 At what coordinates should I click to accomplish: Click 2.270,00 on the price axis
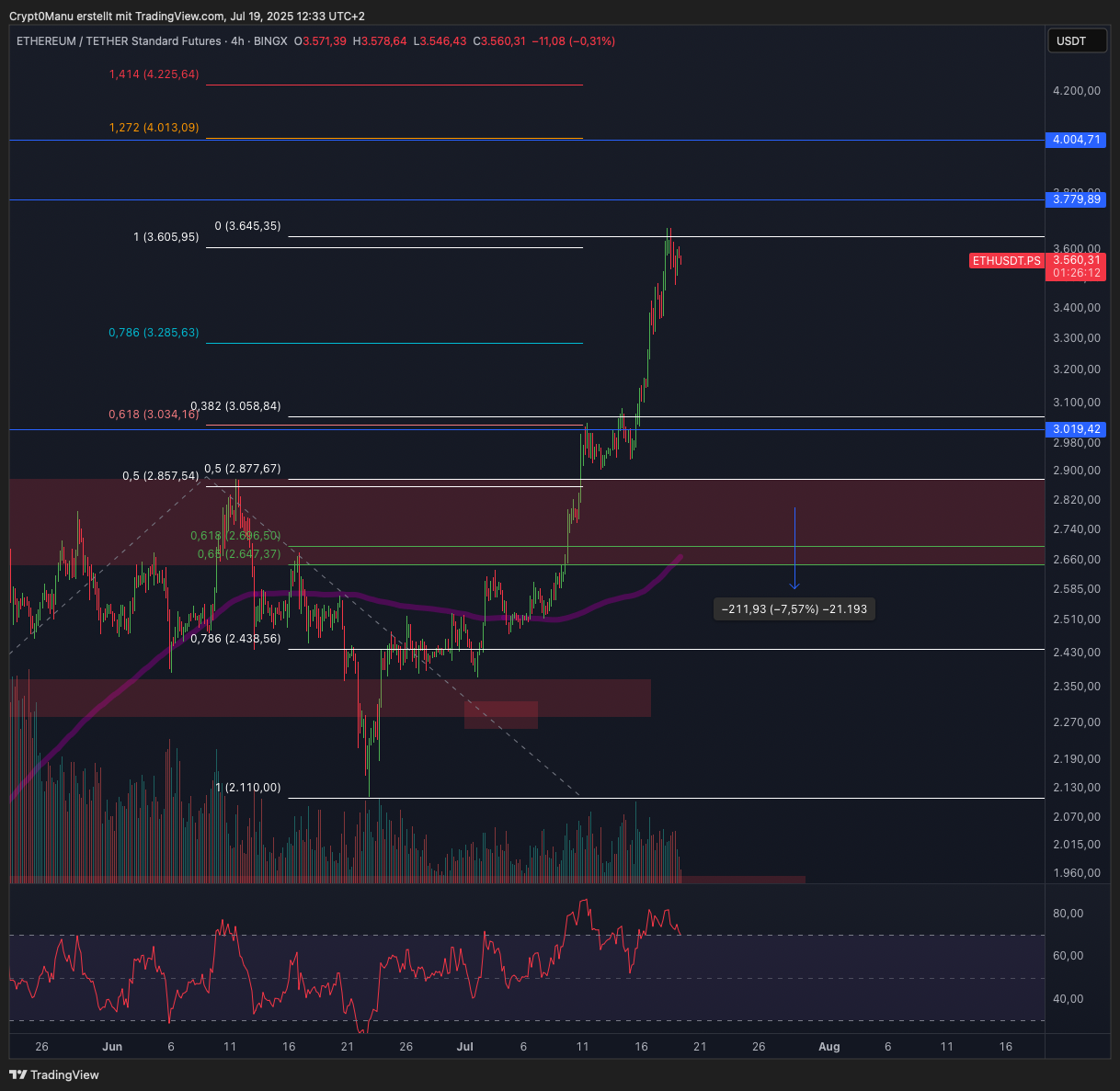1076,722
